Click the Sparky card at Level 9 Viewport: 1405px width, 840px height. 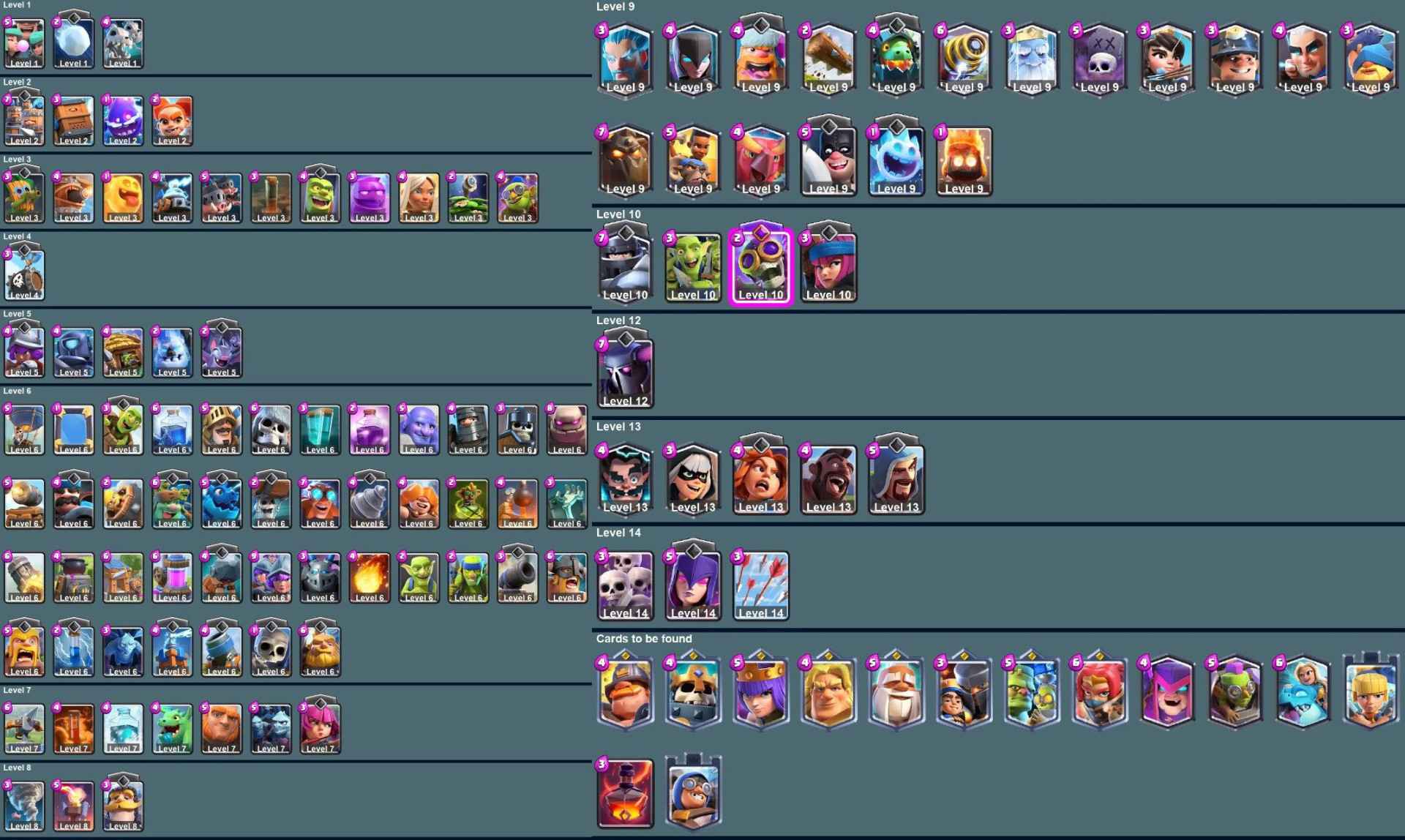pyautogui.click(x=964, y=59)
